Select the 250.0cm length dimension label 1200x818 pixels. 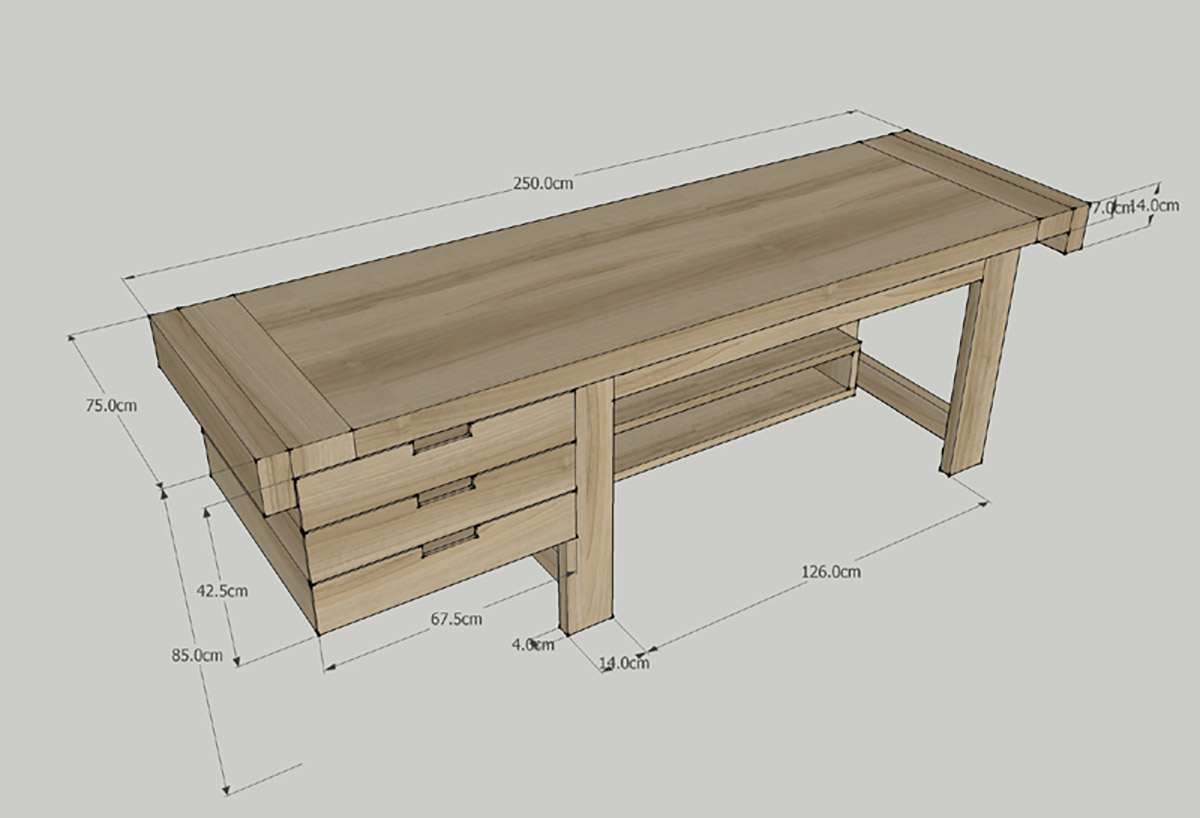(x=543, y=183)
